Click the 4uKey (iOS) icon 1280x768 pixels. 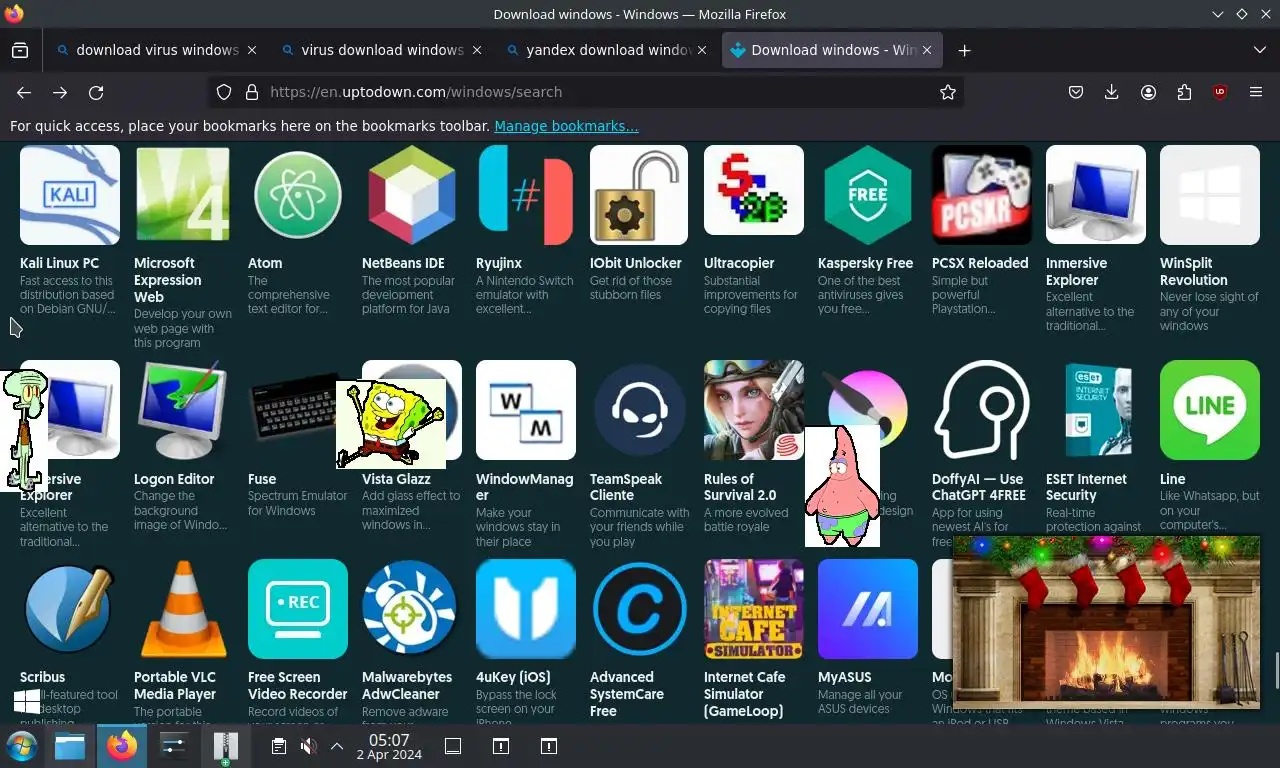(526, 609)
